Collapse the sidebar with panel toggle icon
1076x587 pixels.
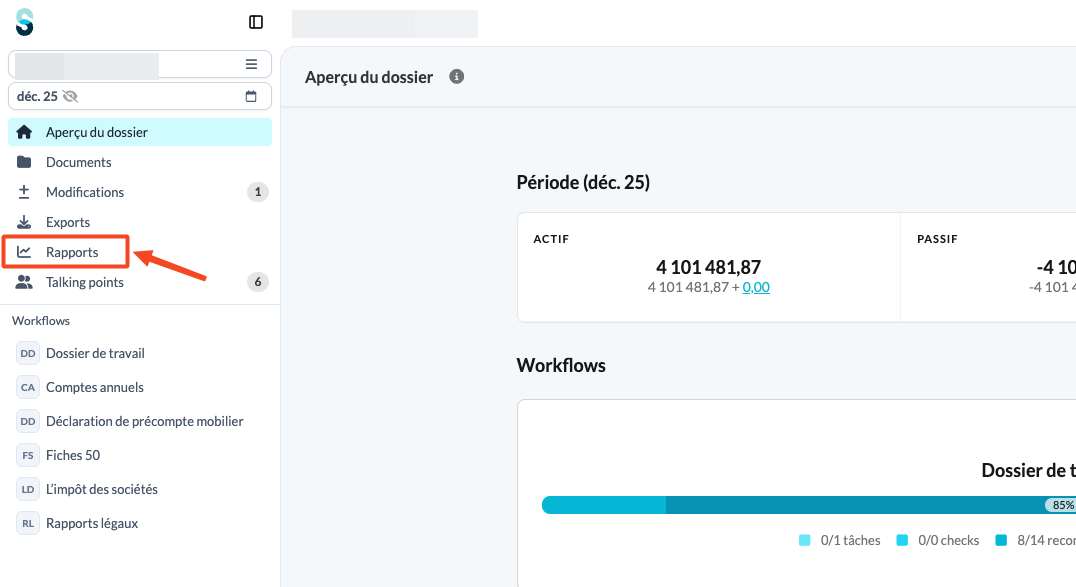click(x=256, y=22)
